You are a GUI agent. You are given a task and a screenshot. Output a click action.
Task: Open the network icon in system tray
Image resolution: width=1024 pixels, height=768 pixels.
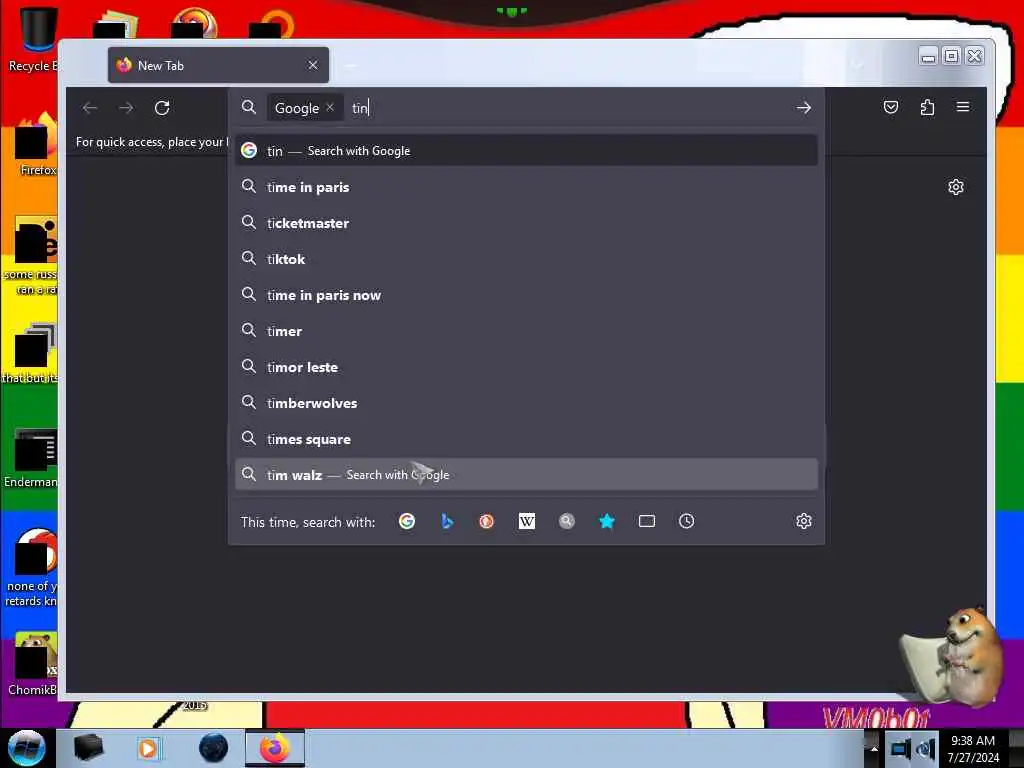pyautogui.click(x=900, y=748)
